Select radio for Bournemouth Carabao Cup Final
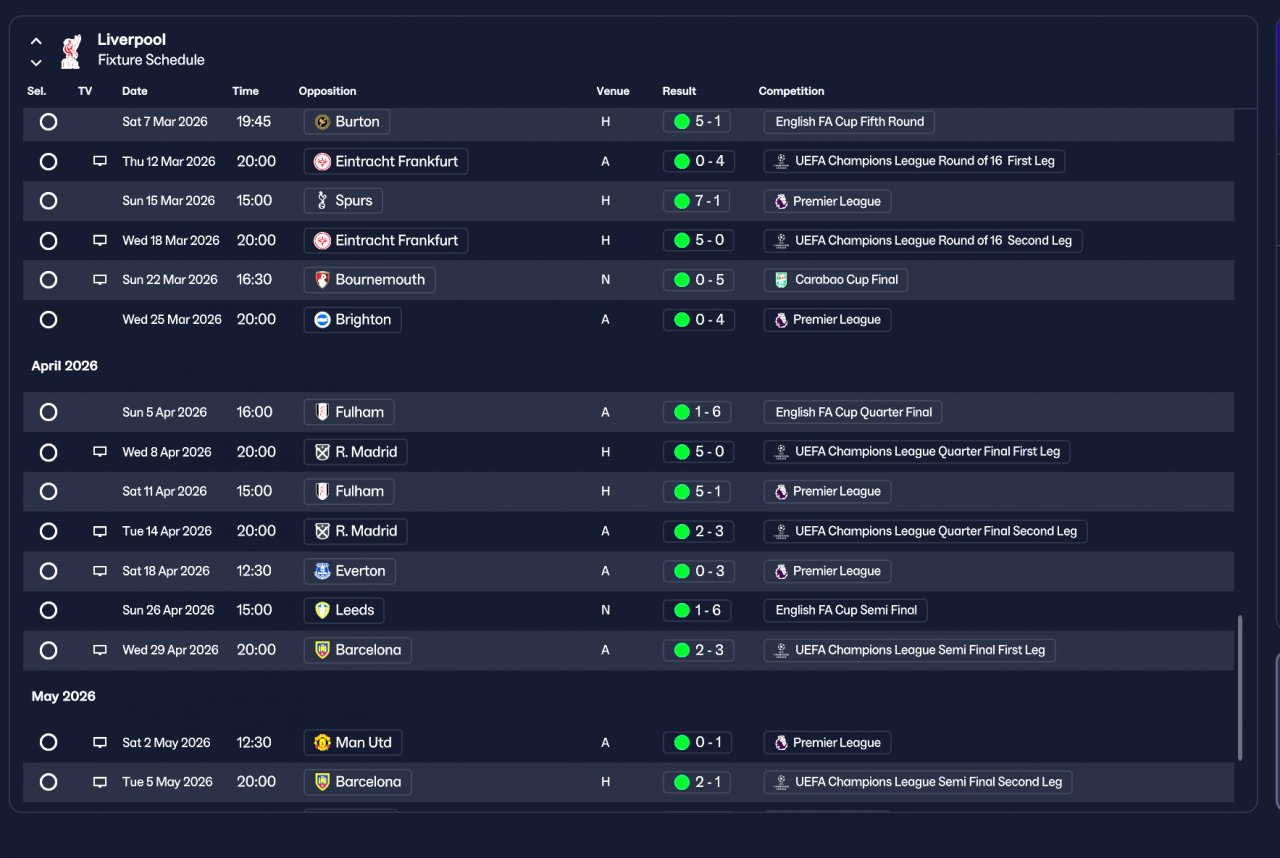This screenshot has width=1280, height=858. pos(48,280)
